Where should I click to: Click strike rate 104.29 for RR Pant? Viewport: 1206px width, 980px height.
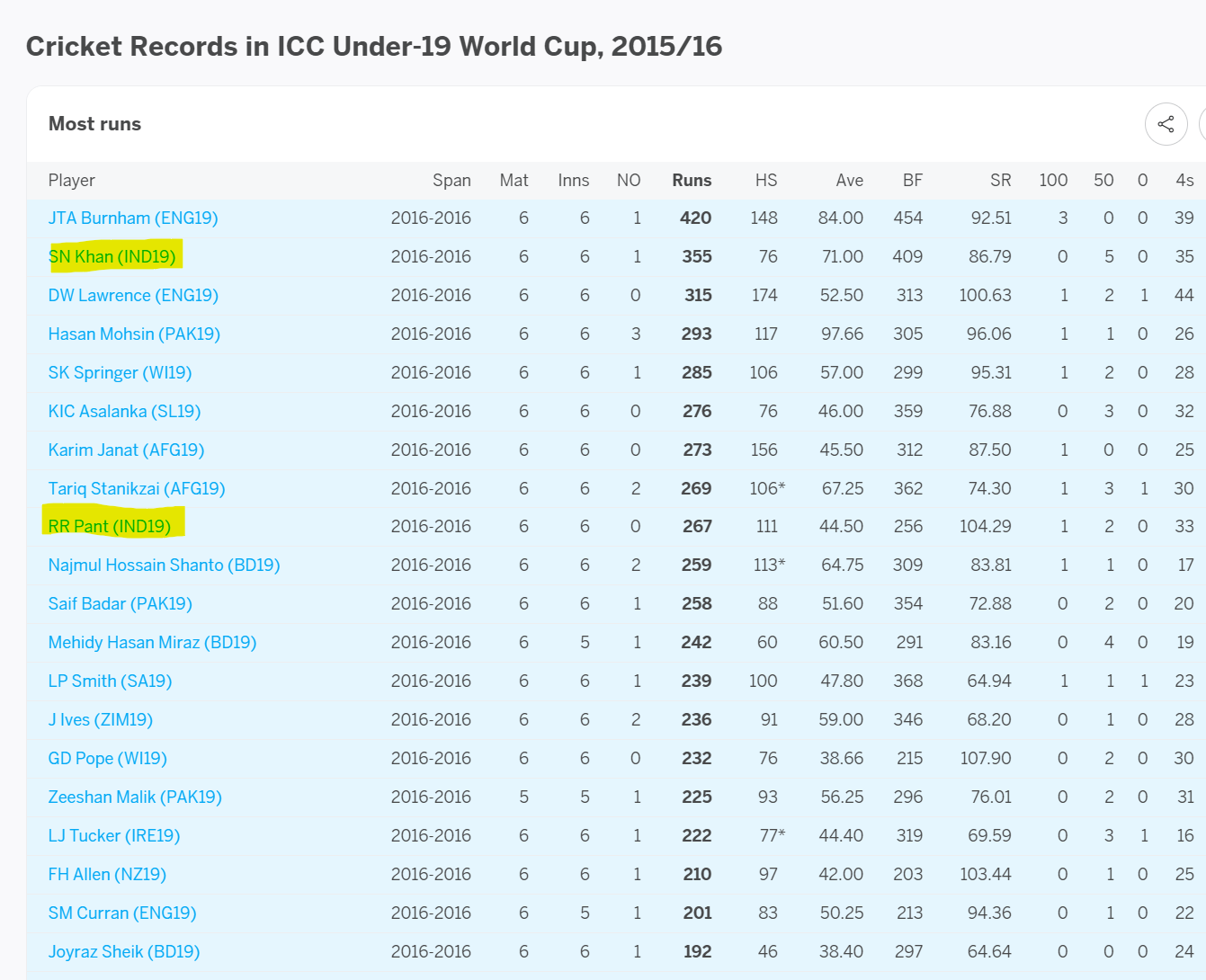tap(985, 526)
